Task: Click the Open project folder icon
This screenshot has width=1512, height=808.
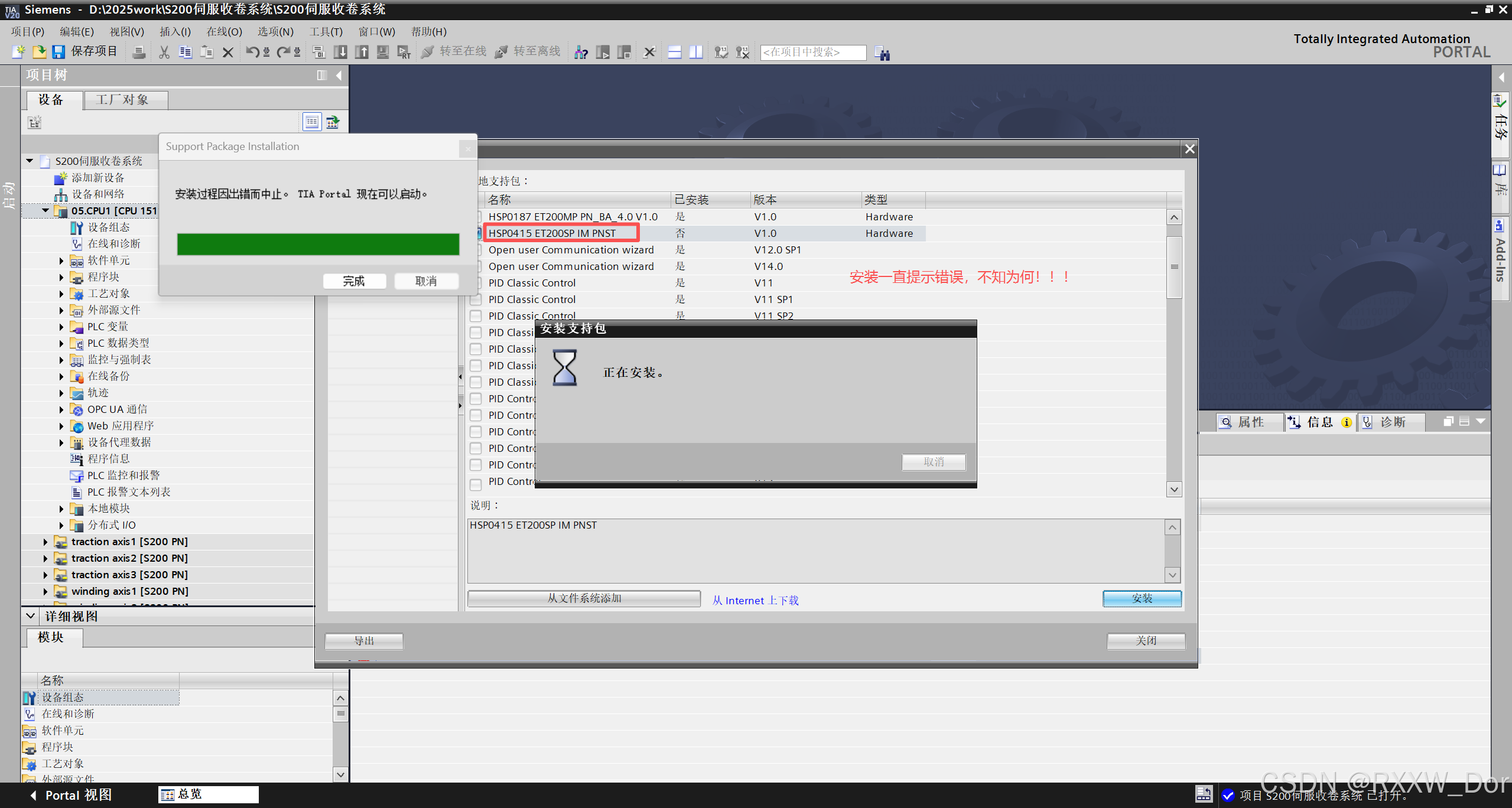Action: click(39, 52)
